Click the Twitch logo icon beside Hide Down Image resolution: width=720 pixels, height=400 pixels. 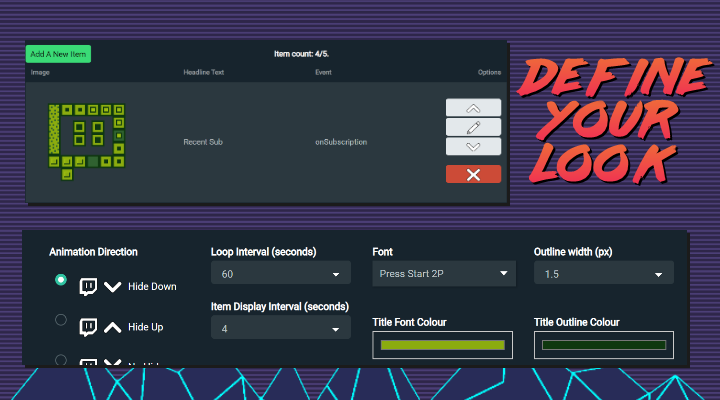88,287
